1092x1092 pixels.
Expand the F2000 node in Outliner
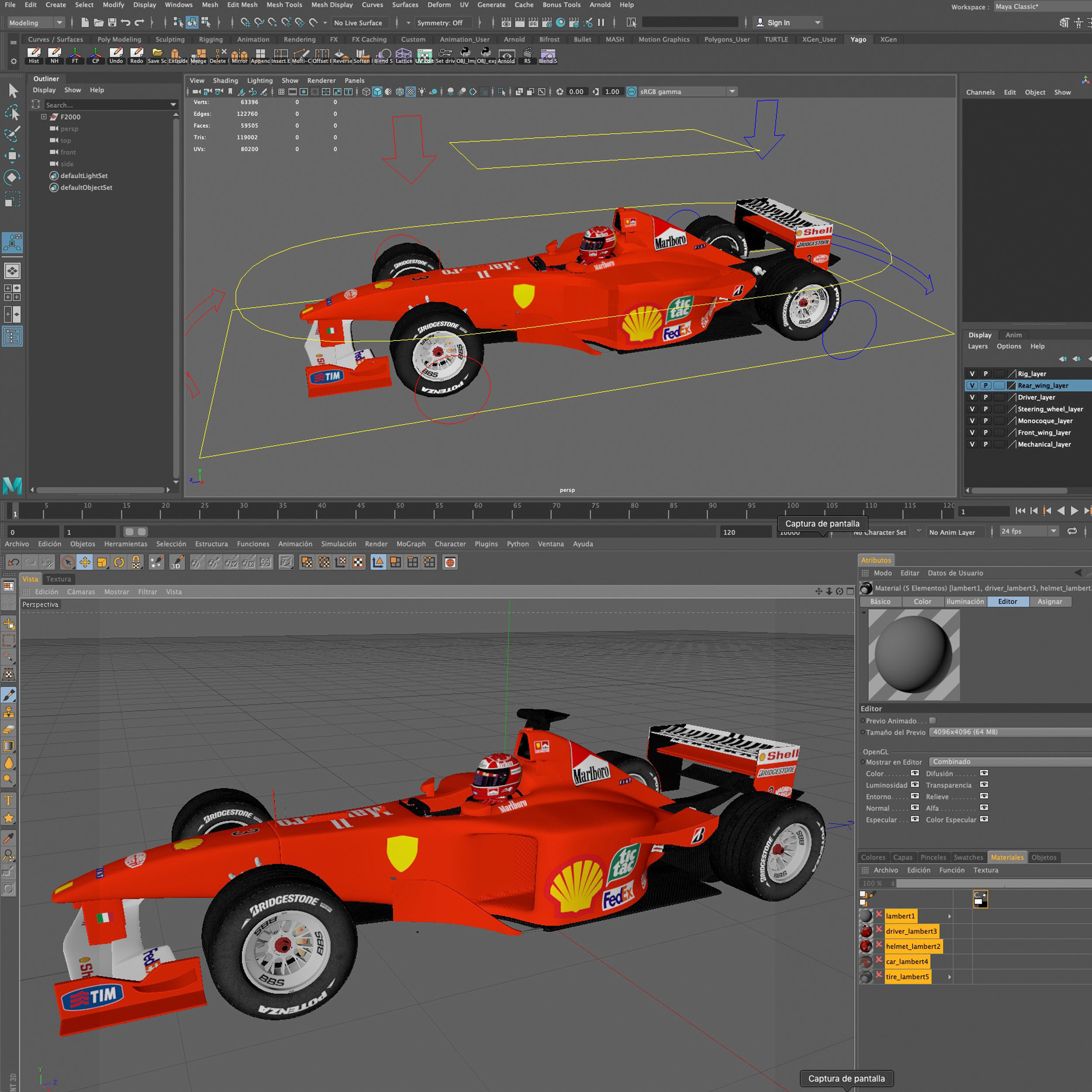(44, 117)
